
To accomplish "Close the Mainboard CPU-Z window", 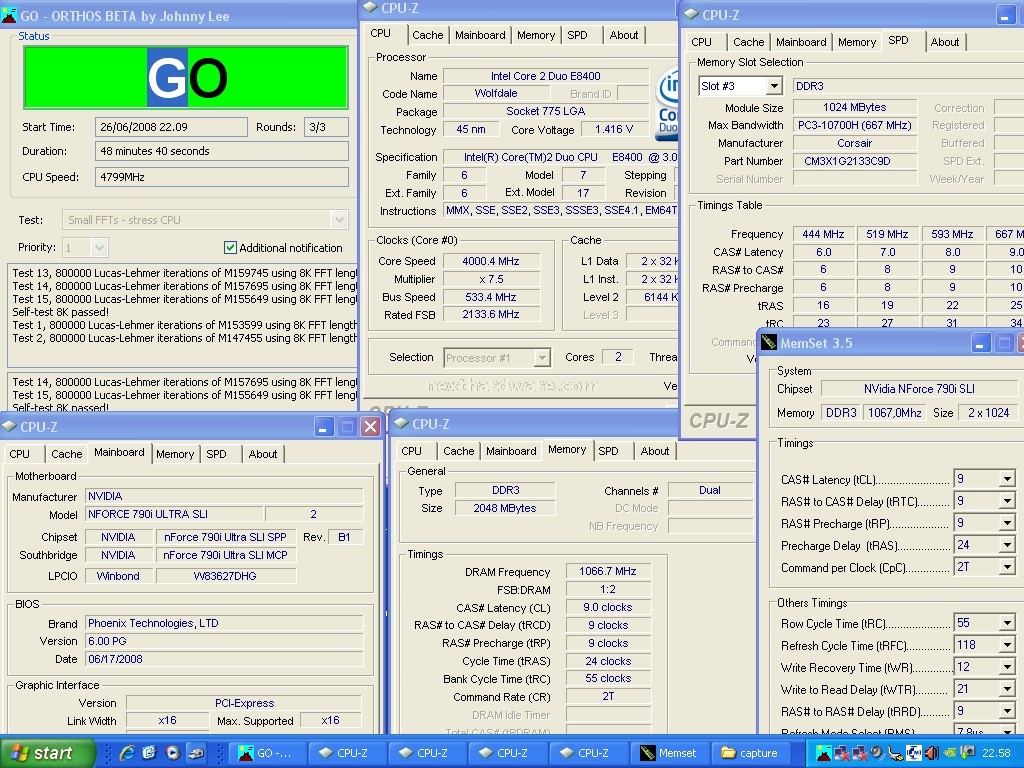I will (370, 426).
